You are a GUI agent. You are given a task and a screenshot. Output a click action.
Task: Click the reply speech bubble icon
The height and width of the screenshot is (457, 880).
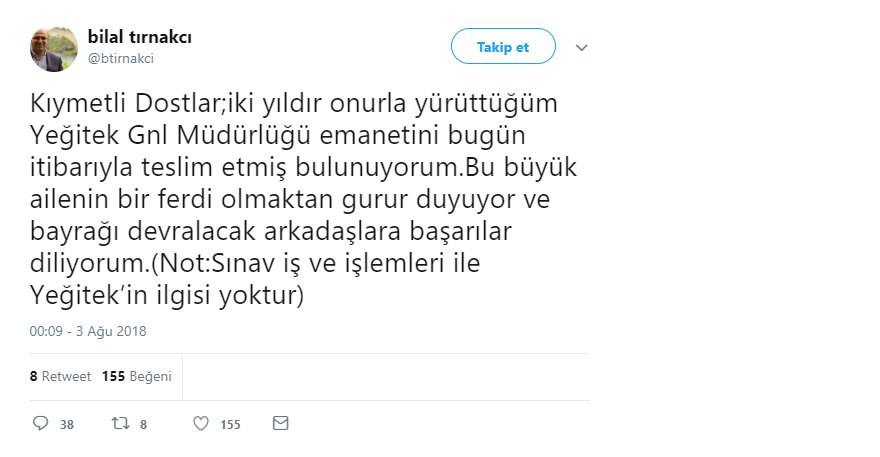(41, 424)
